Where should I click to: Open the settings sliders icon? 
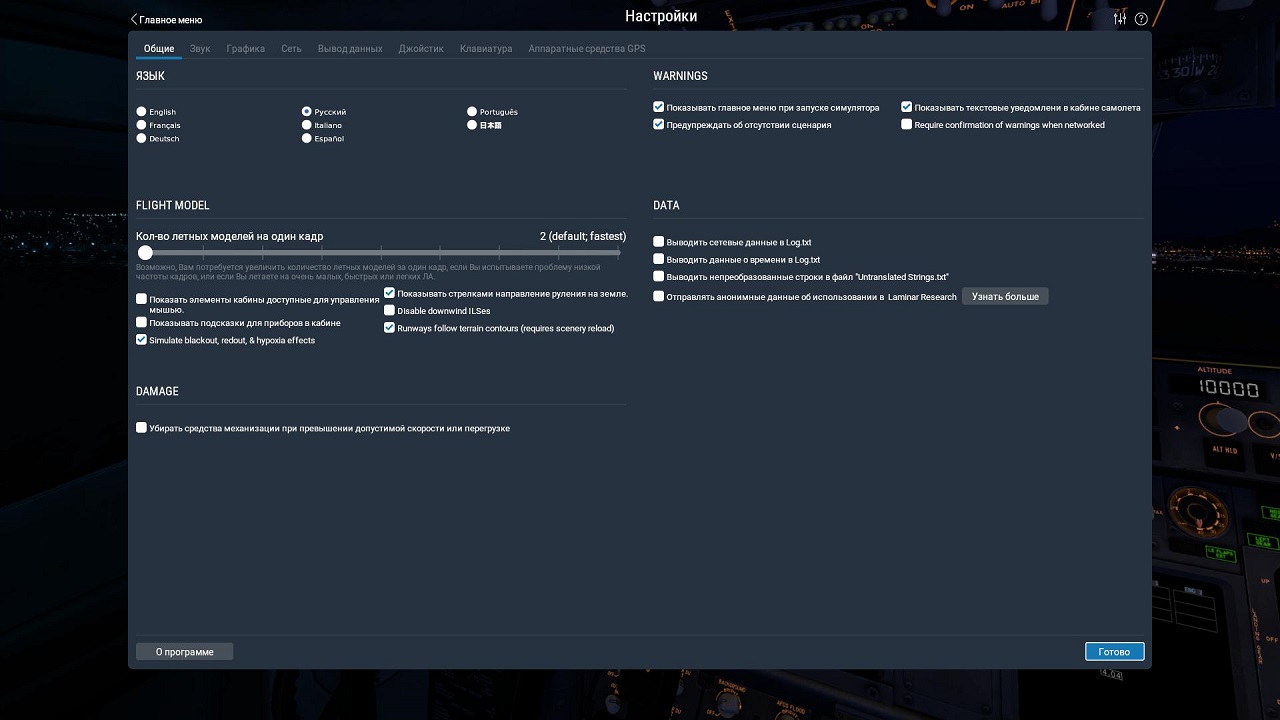(x=1120, y=19)
